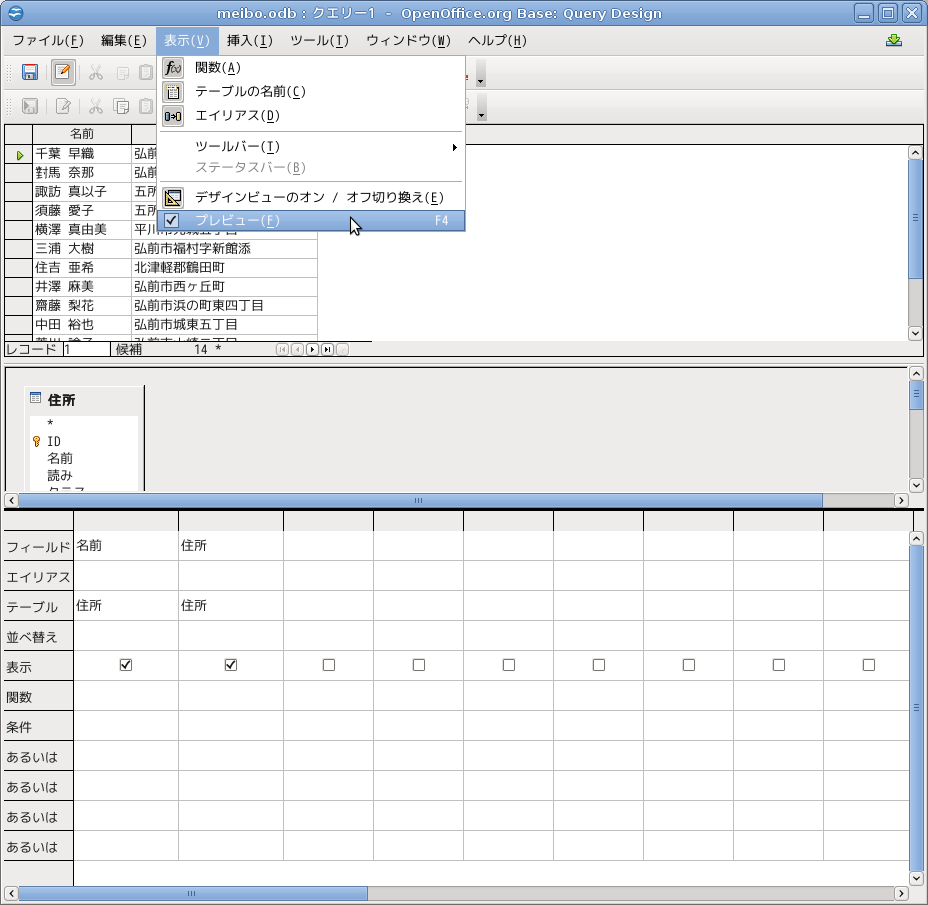Click the record number input field

pos(85,349)
